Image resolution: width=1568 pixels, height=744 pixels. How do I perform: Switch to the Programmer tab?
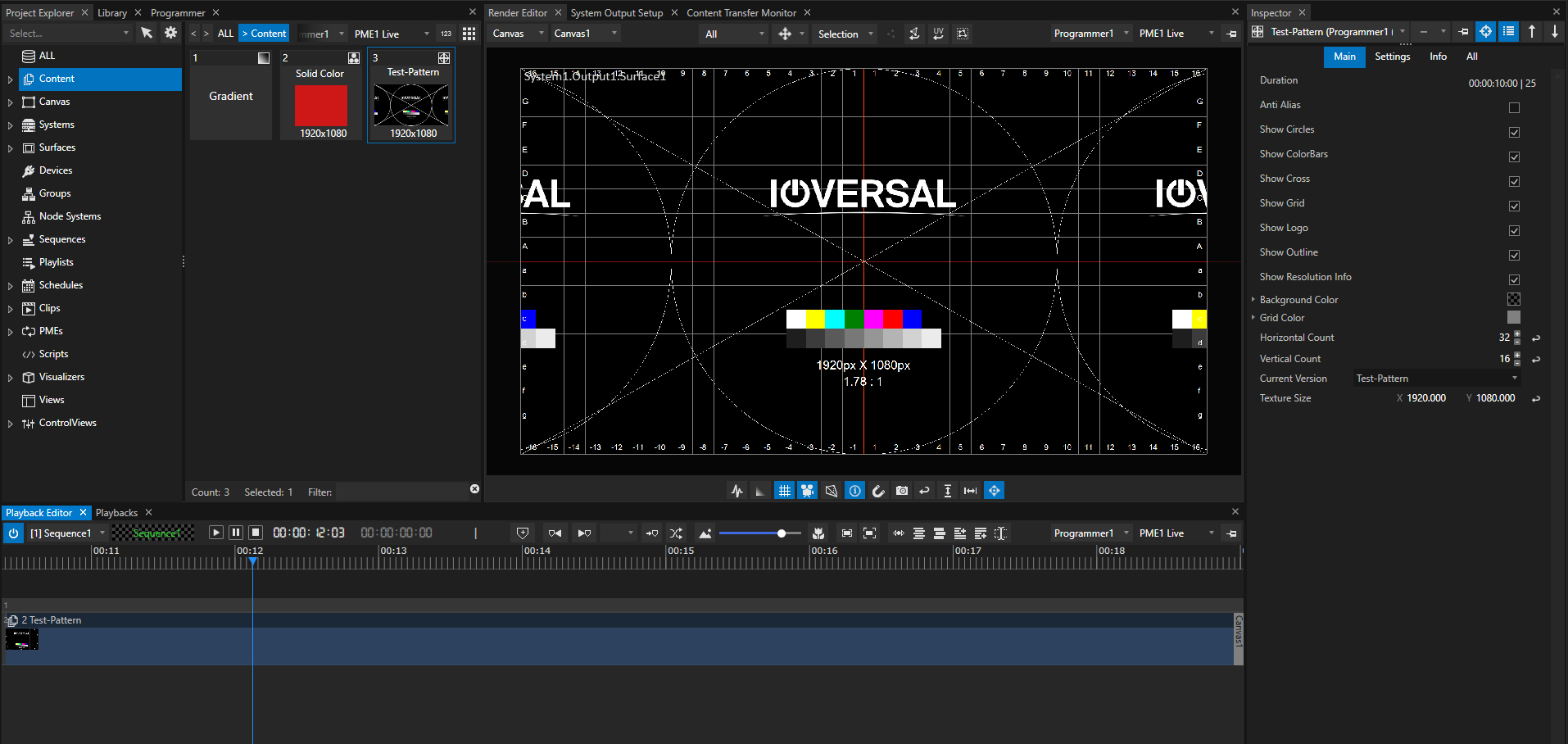click(178, 12)
